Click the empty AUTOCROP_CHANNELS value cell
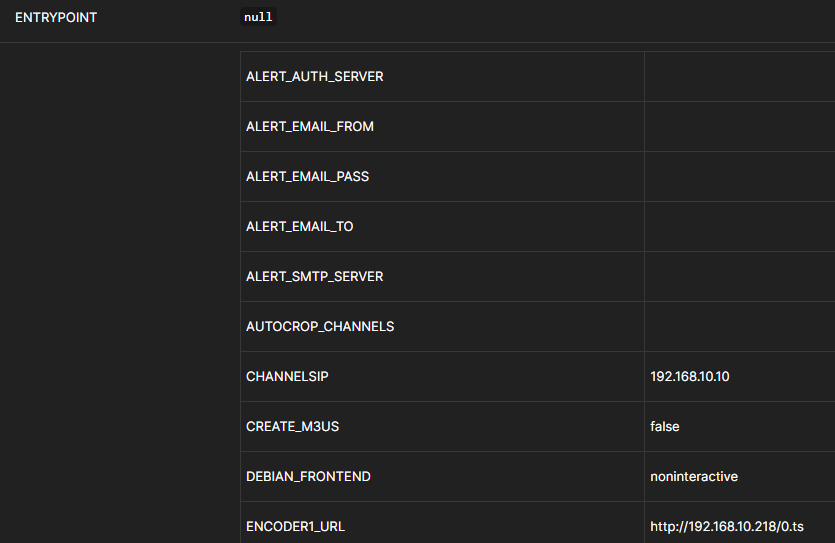This screenshot has width=835, height=543. (x=739, y=327)
